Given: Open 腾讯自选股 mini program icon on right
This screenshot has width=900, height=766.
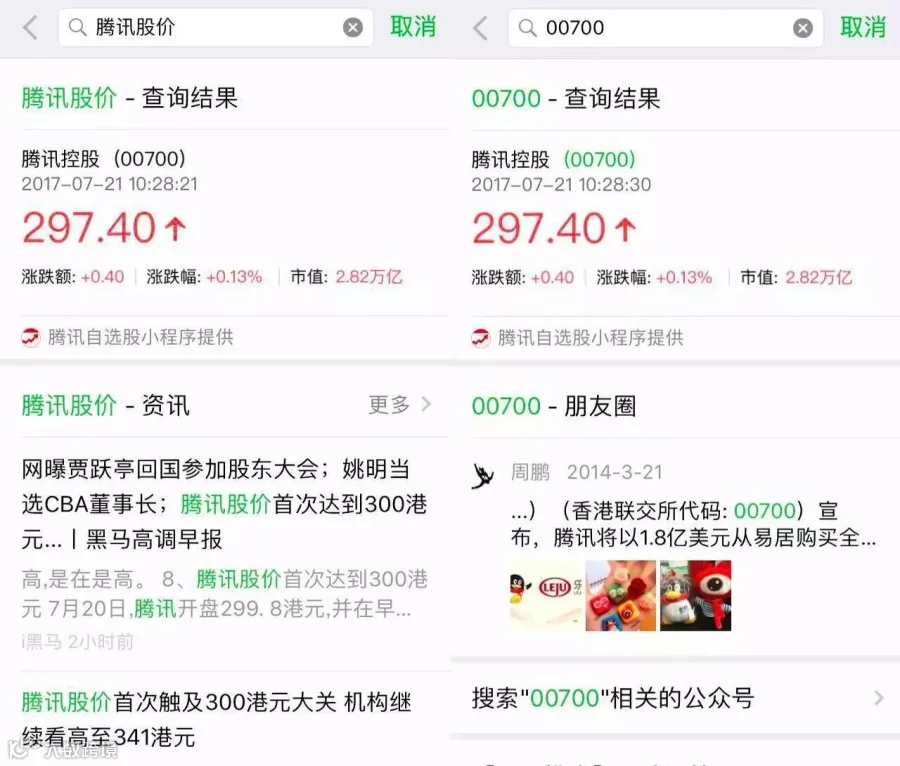Looking at the screenshot, I should pyautogui.click(x=481, y=338).
